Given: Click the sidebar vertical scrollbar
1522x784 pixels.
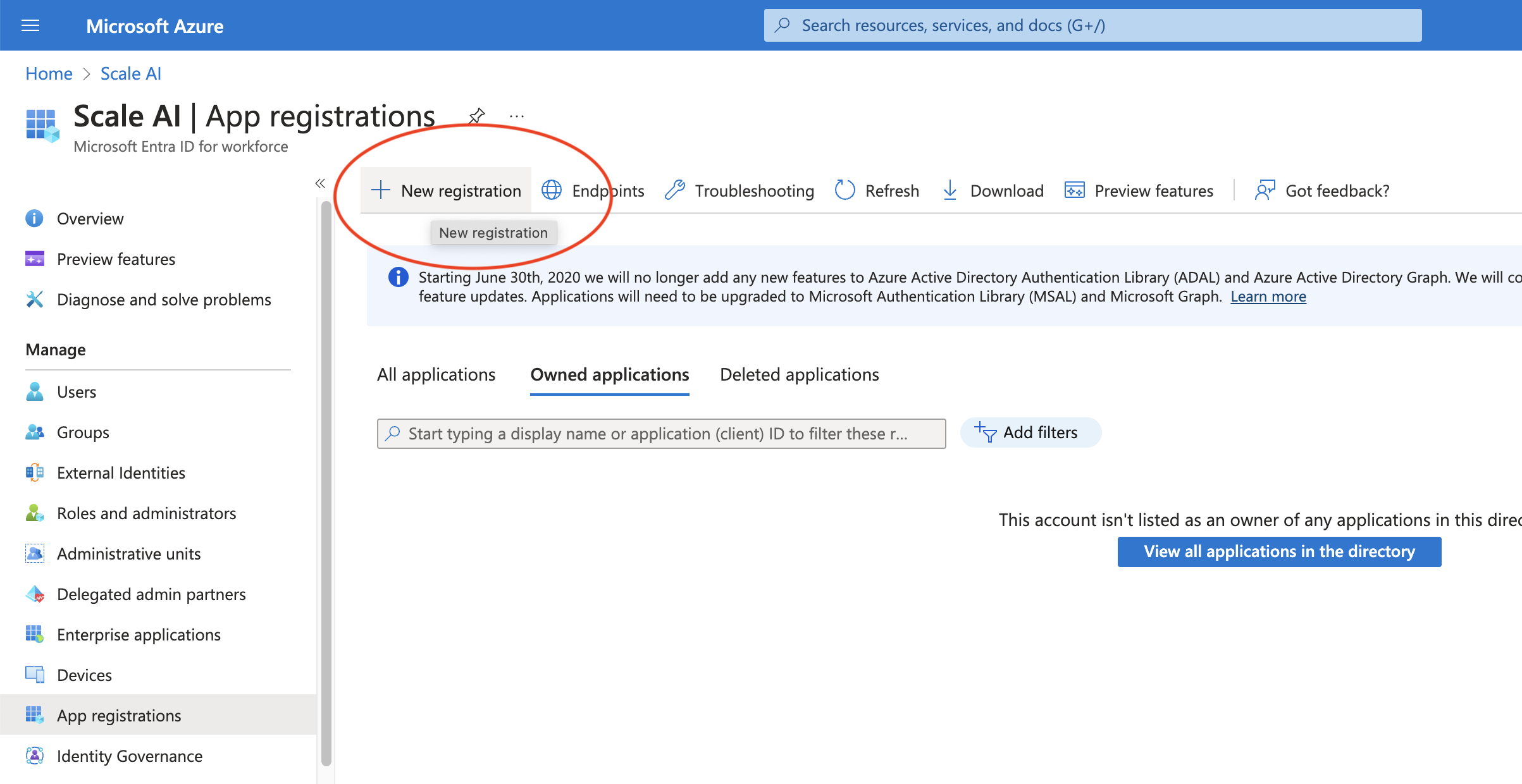Looking at the screenshot, I should point(326,481).
